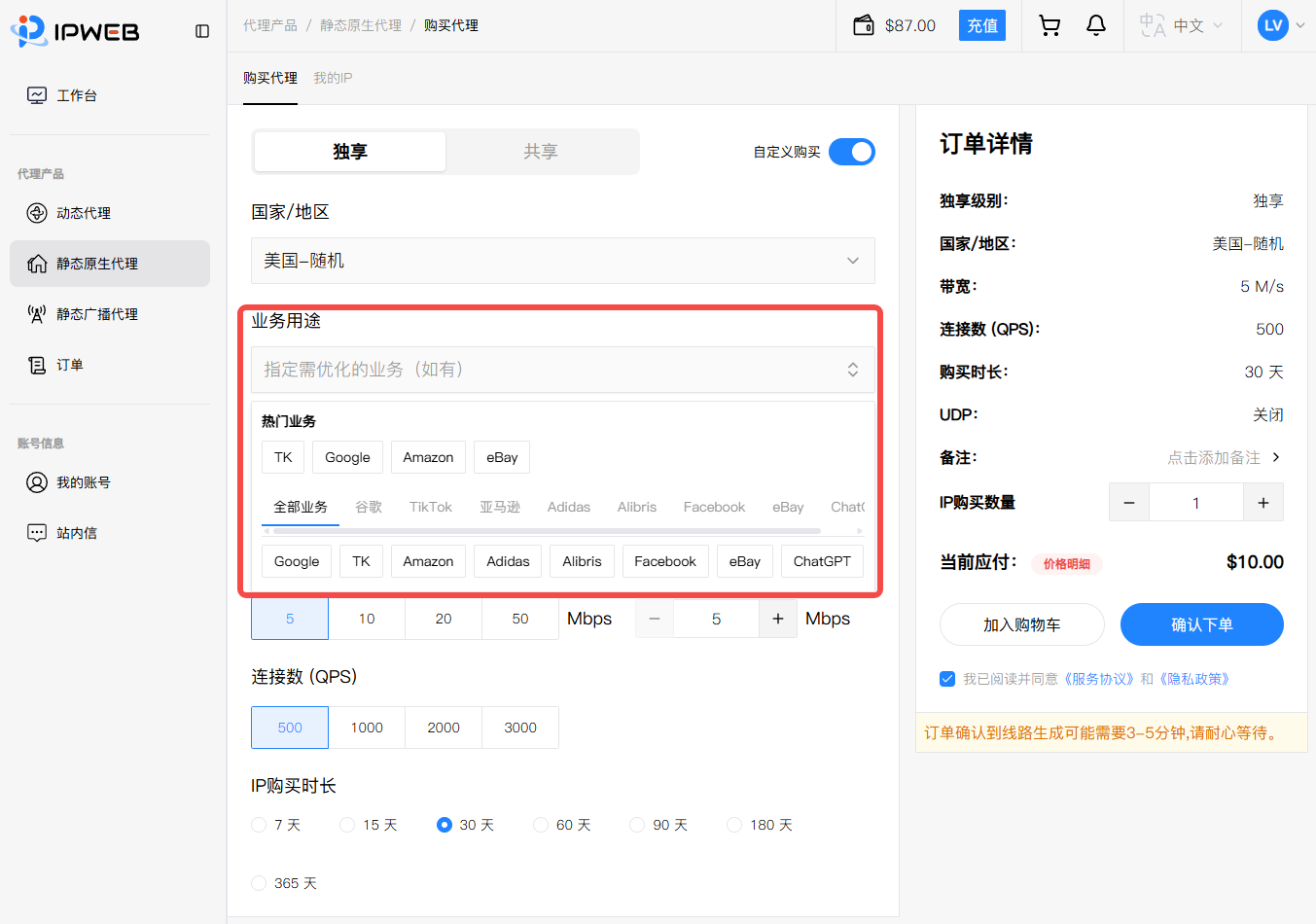The image size is (1316, 924).
Task: Select 谷歌 category tab
Action: tap(369, 507)
